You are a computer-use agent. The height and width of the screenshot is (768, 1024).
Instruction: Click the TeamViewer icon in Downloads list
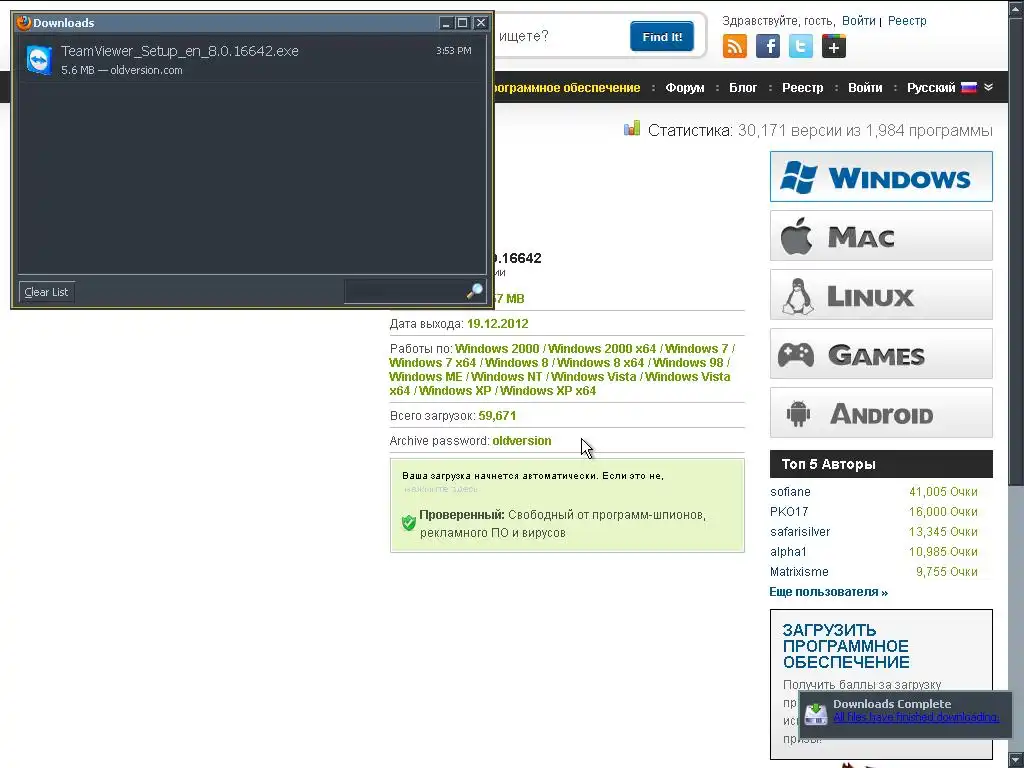coord(39,60)
